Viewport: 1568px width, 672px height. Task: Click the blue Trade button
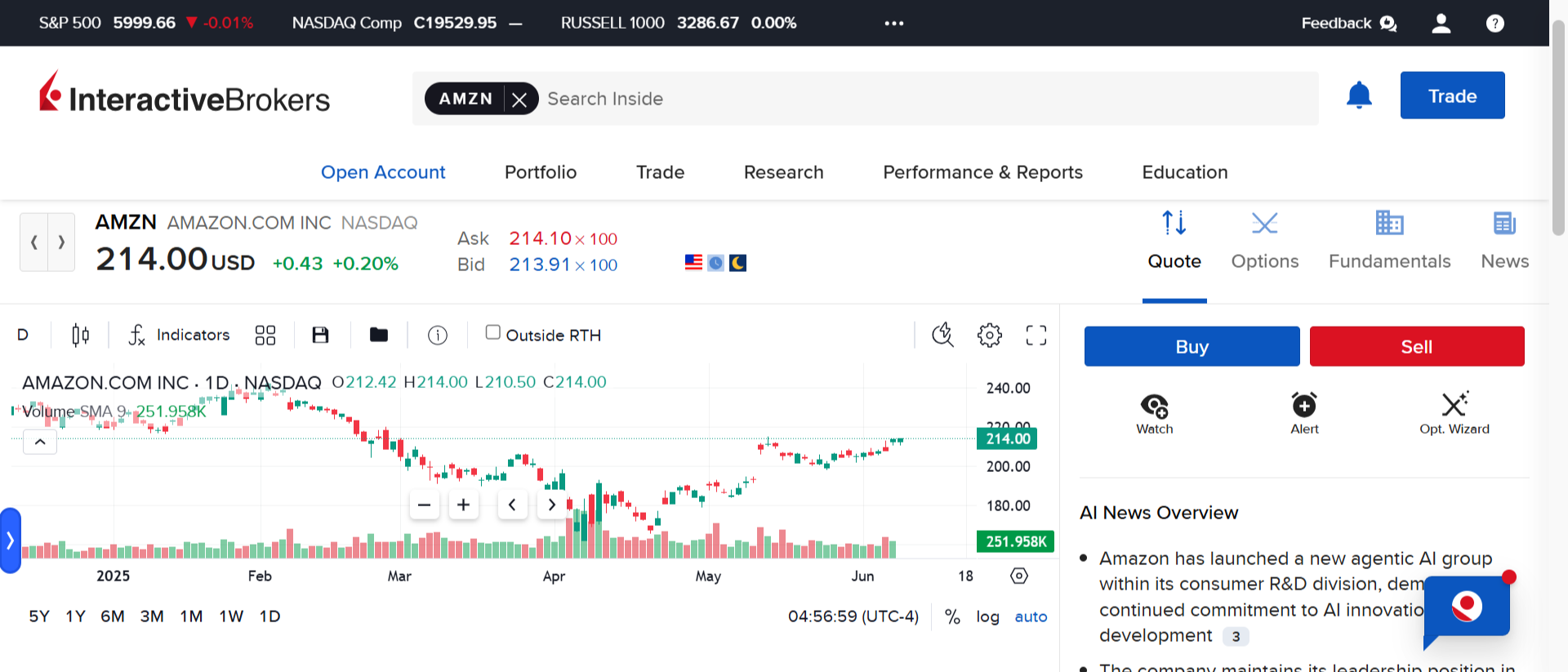tap(1452, 96)
